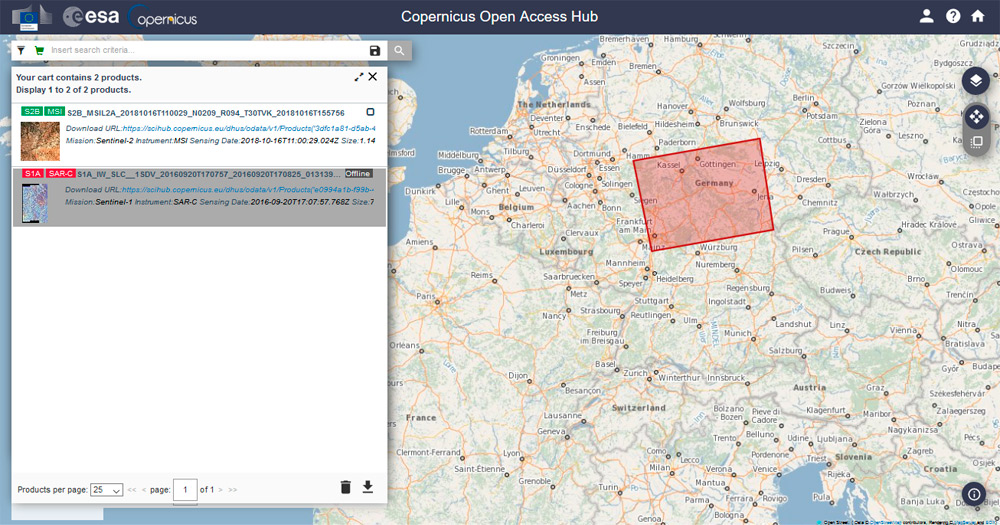The width and height of the screenshot is (1000, 525).
Task: Close the cart products panel
Action: coord(373,77)
